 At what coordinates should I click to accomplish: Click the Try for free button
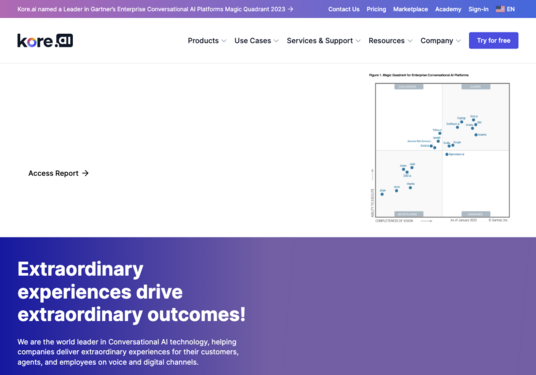[493, 40]
